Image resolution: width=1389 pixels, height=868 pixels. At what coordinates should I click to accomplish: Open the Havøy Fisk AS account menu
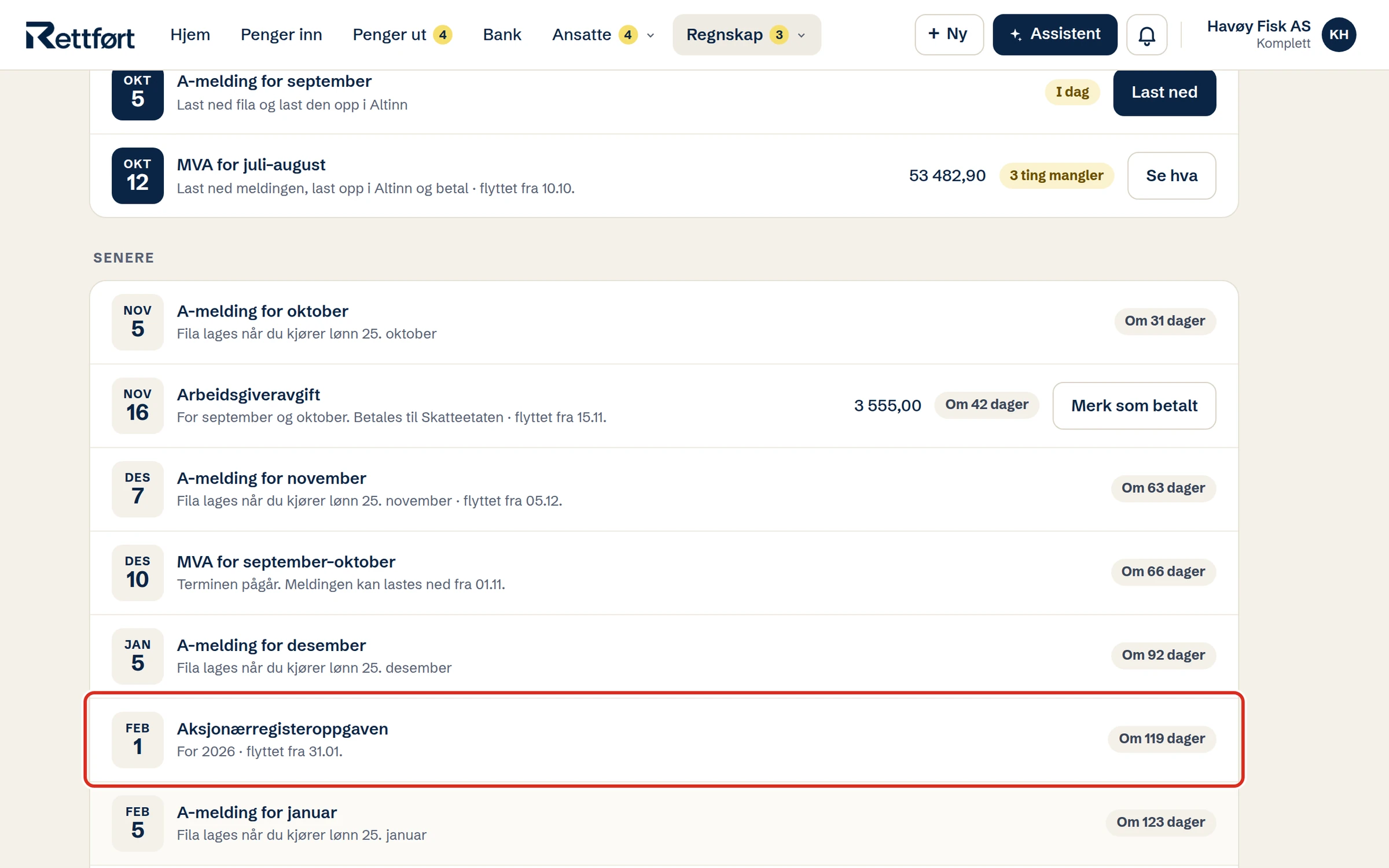pyautogui.click(x=1281, y=35)
